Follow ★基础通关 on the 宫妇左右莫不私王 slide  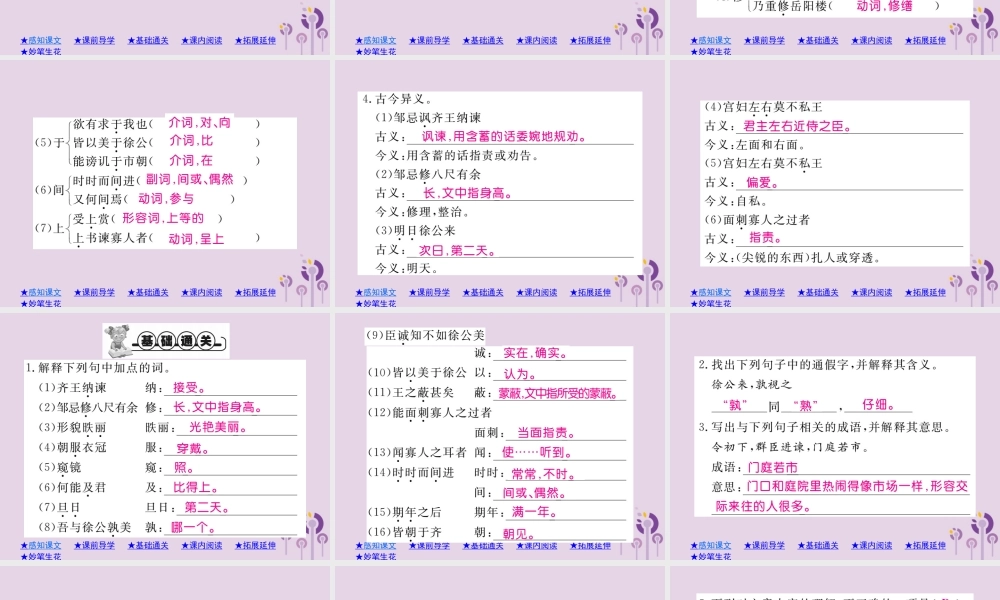point(818,293)
